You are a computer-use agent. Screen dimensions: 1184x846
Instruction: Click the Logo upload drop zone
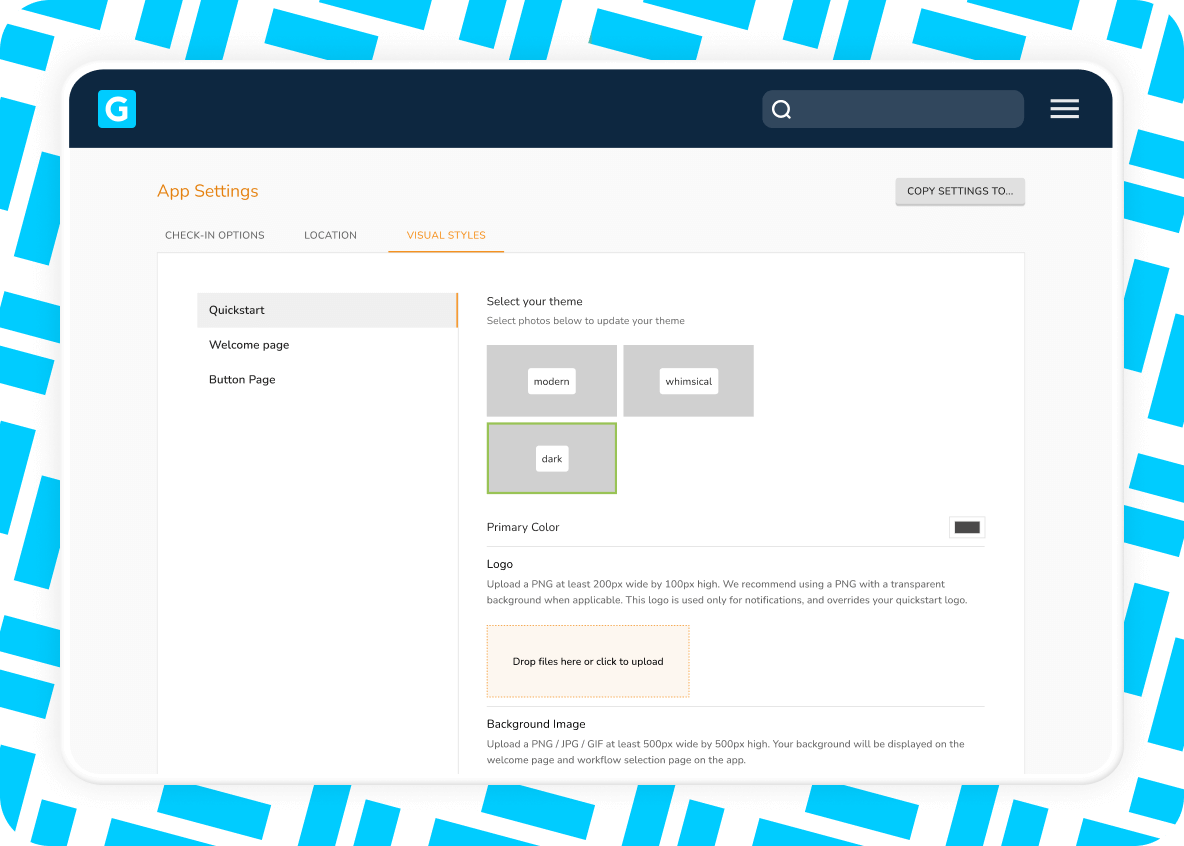click(x=587, y=661)
